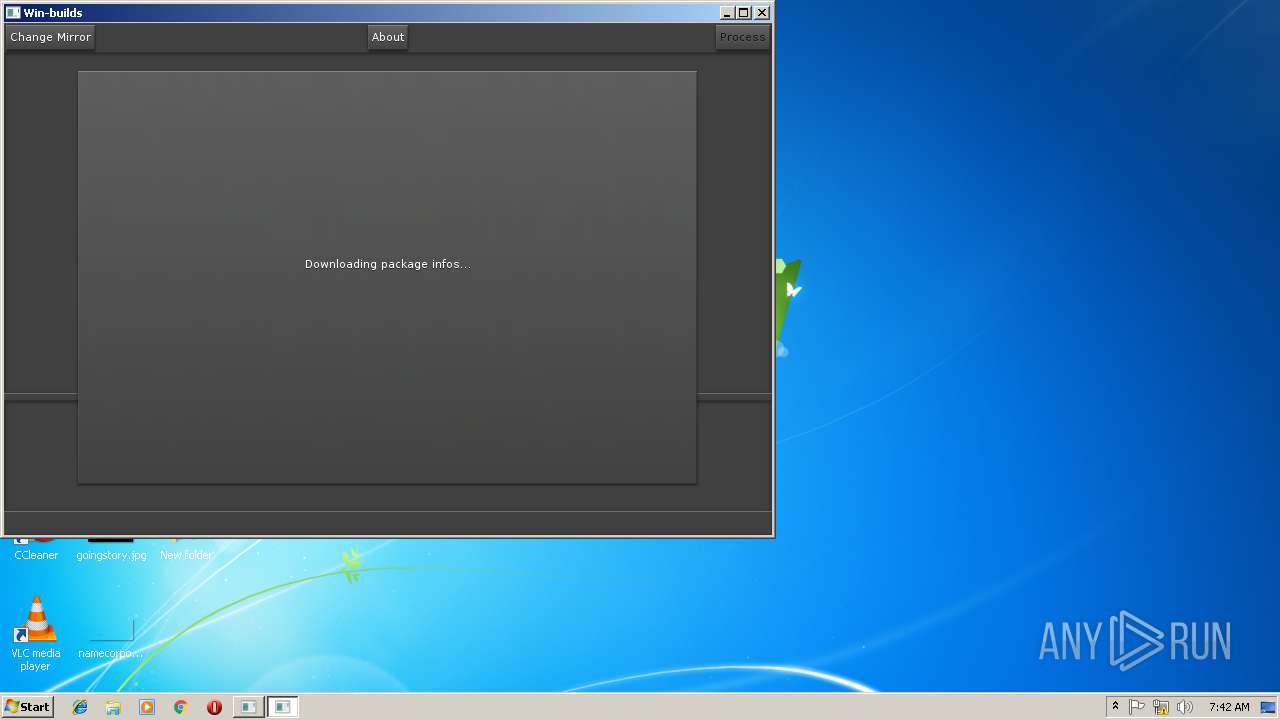Click Show Desktop button in taskbar corner
Image resolution: width=1280 pixels, height=720 pixels.
1269,707
